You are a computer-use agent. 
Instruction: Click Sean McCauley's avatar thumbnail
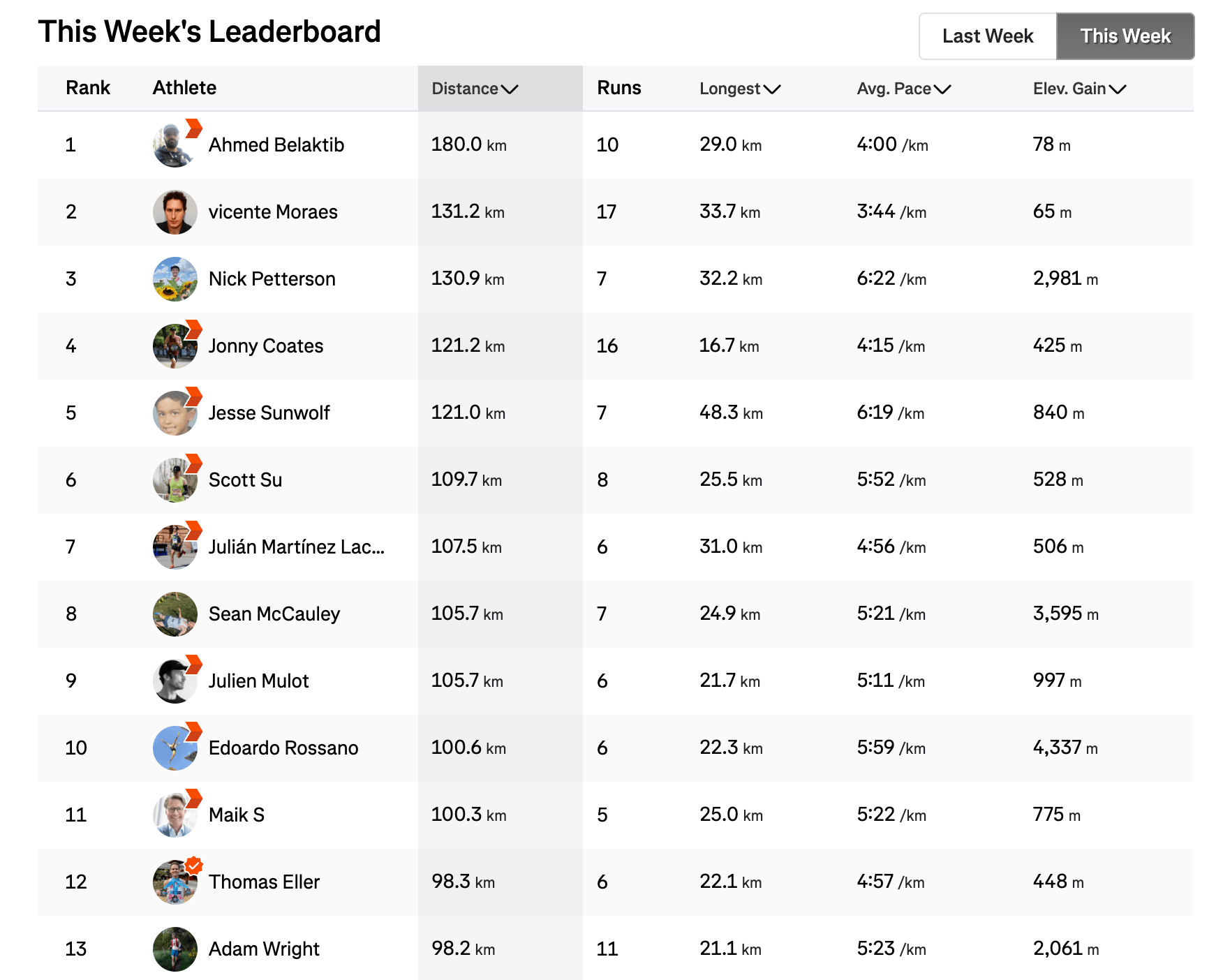175,614
